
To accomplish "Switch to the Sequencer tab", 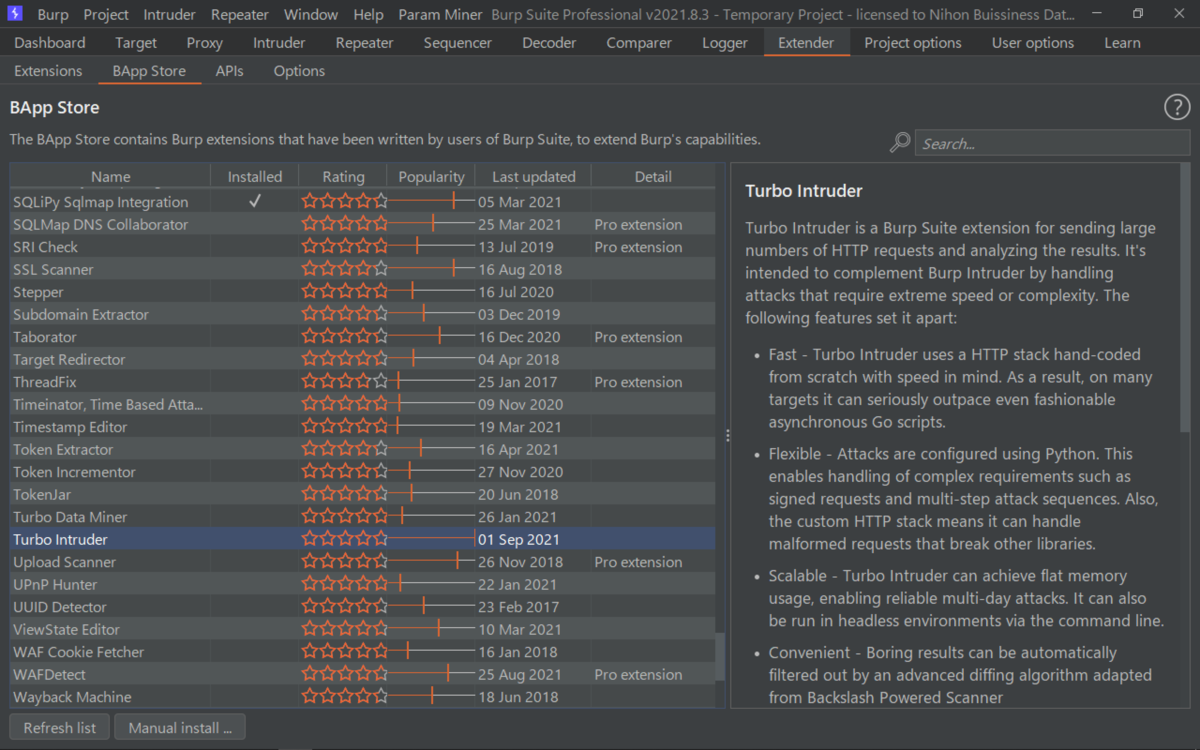I will click(458, 43).
